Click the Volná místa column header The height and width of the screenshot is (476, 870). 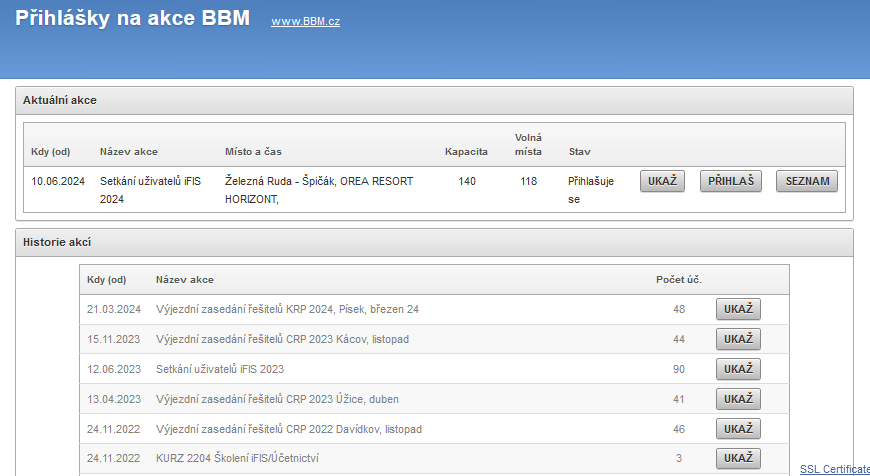[528, 144]
